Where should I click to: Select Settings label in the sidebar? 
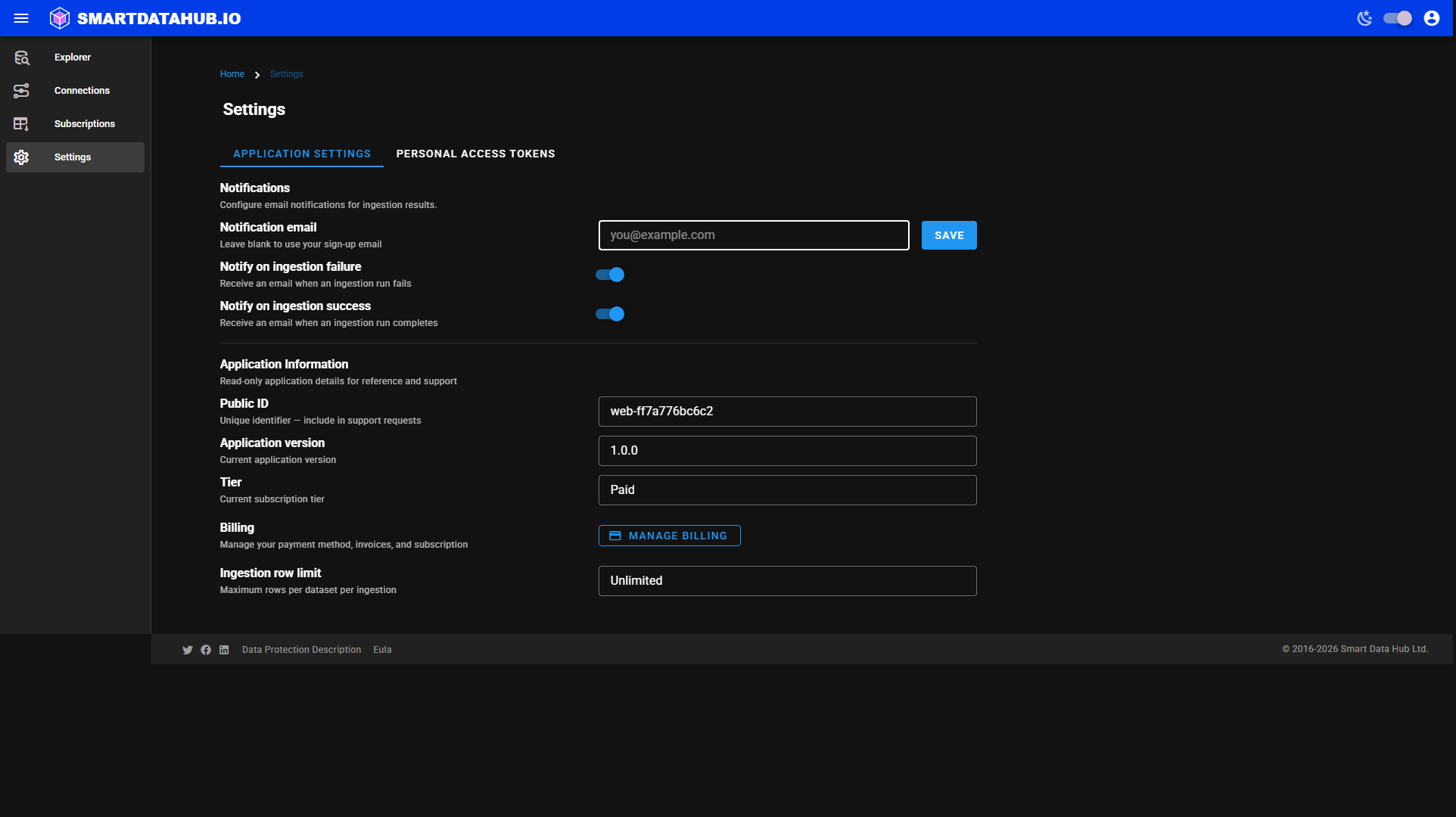click(x=73, y=157)
